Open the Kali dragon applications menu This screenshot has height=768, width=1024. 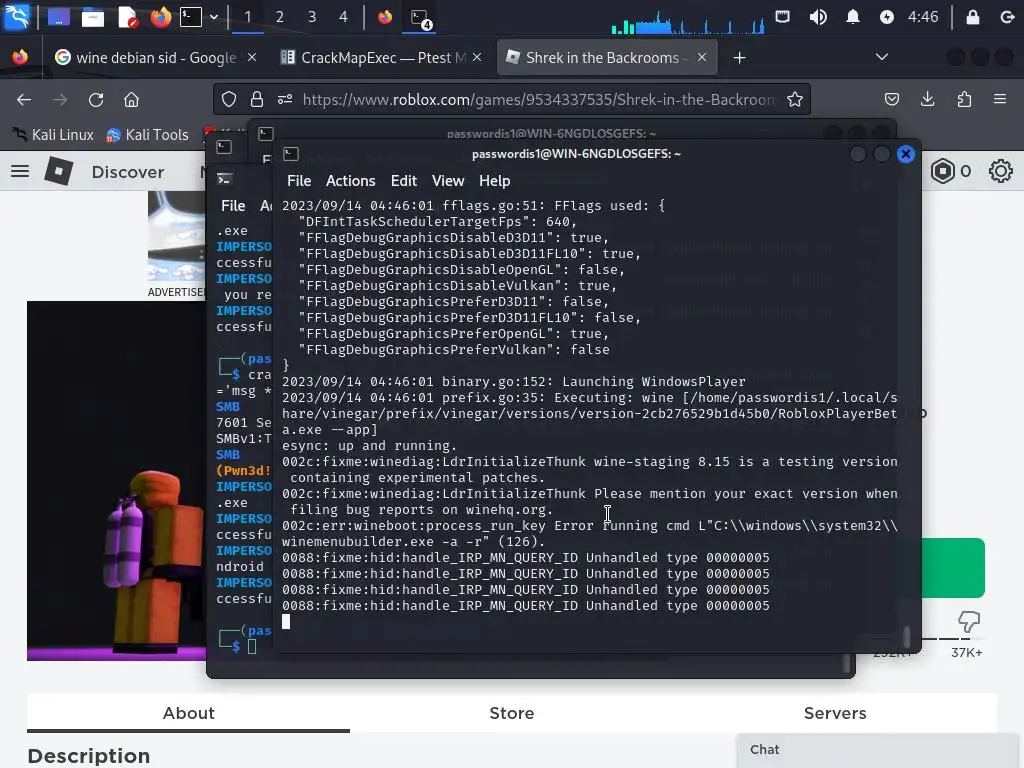coord(16,16)
